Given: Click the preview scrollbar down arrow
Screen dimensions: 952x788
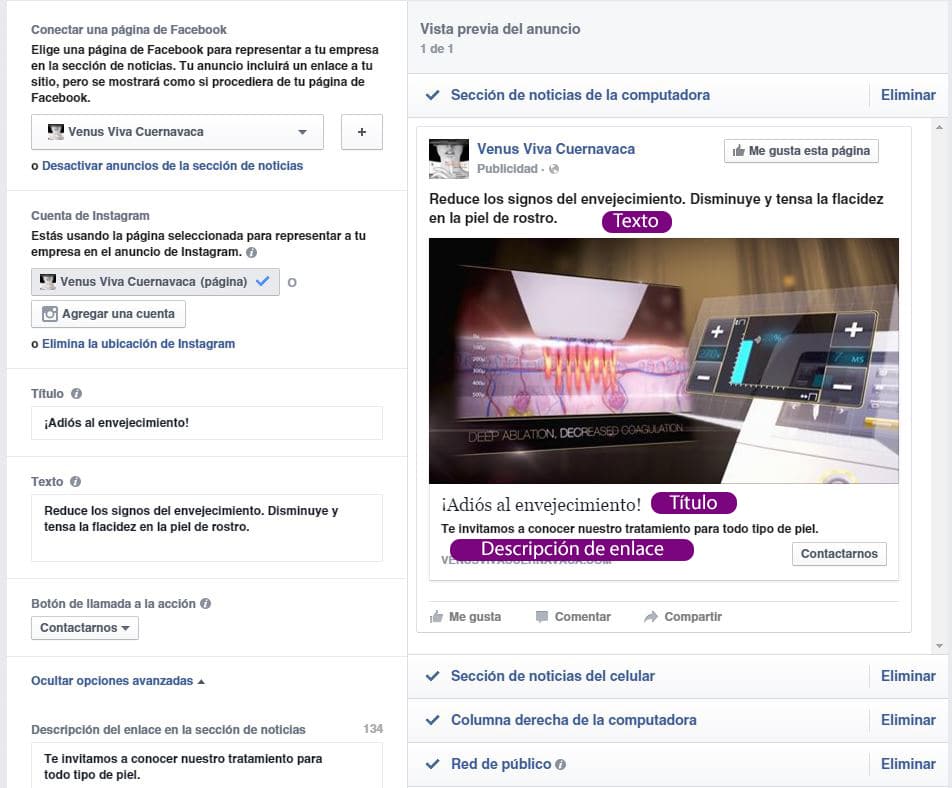Looking at the screenshot, I should (939, 646).
